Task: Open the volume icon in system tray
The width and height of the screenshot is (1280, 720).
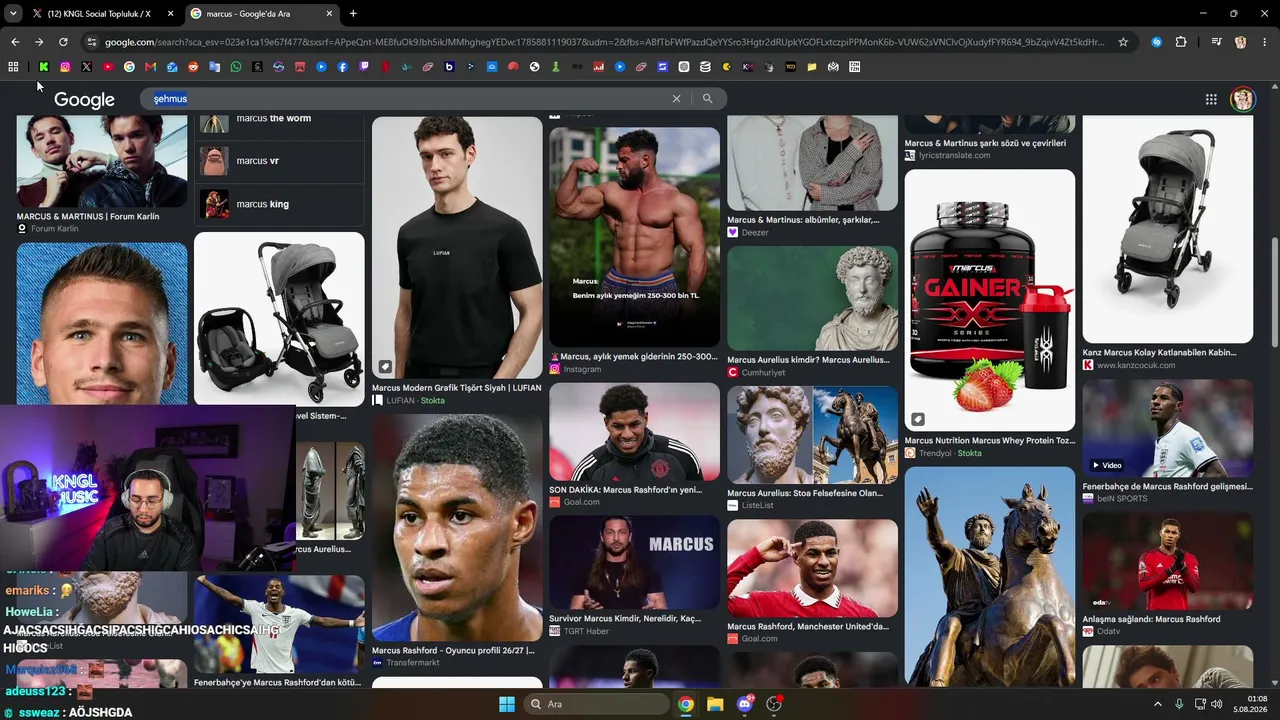Action: 1217,704
